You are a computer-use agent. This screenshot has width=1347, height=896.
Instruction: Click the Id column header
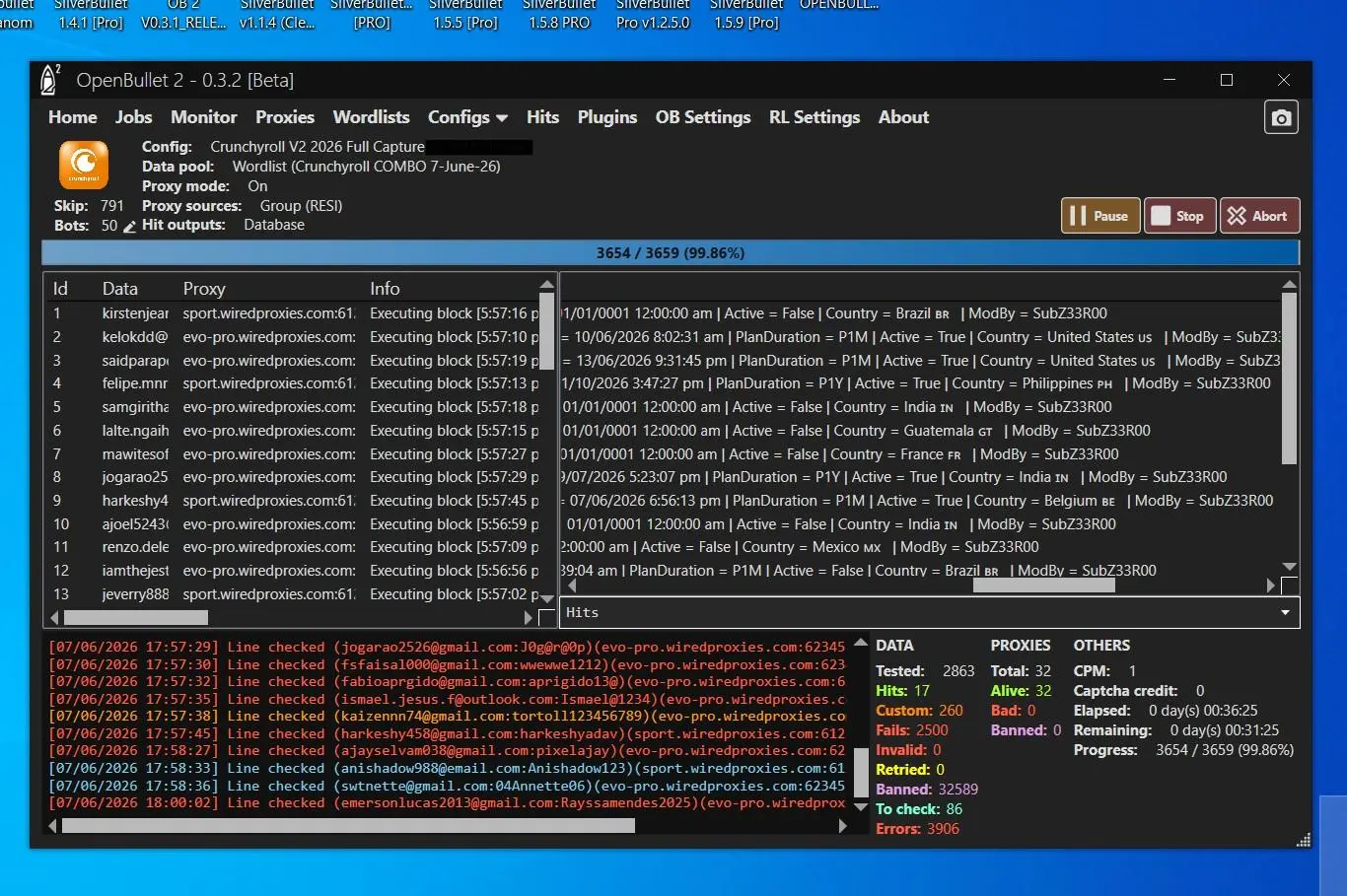coord(60,289)
